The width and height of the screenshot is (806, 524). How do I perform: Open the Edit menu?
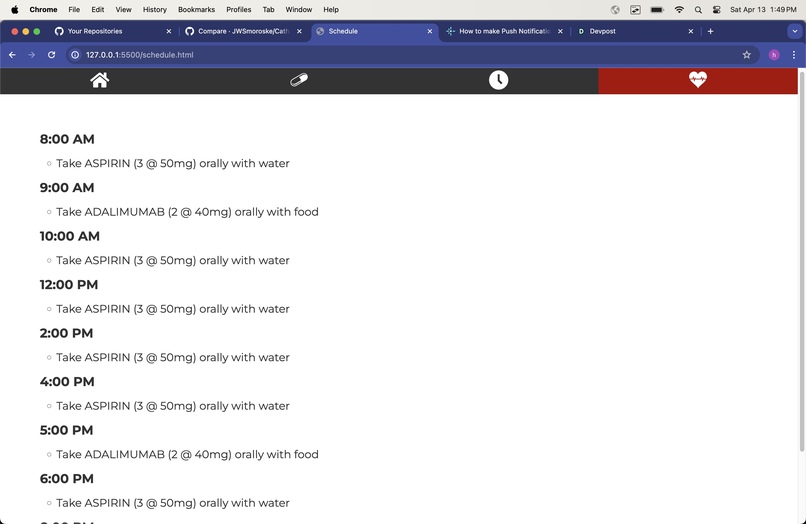98,9
